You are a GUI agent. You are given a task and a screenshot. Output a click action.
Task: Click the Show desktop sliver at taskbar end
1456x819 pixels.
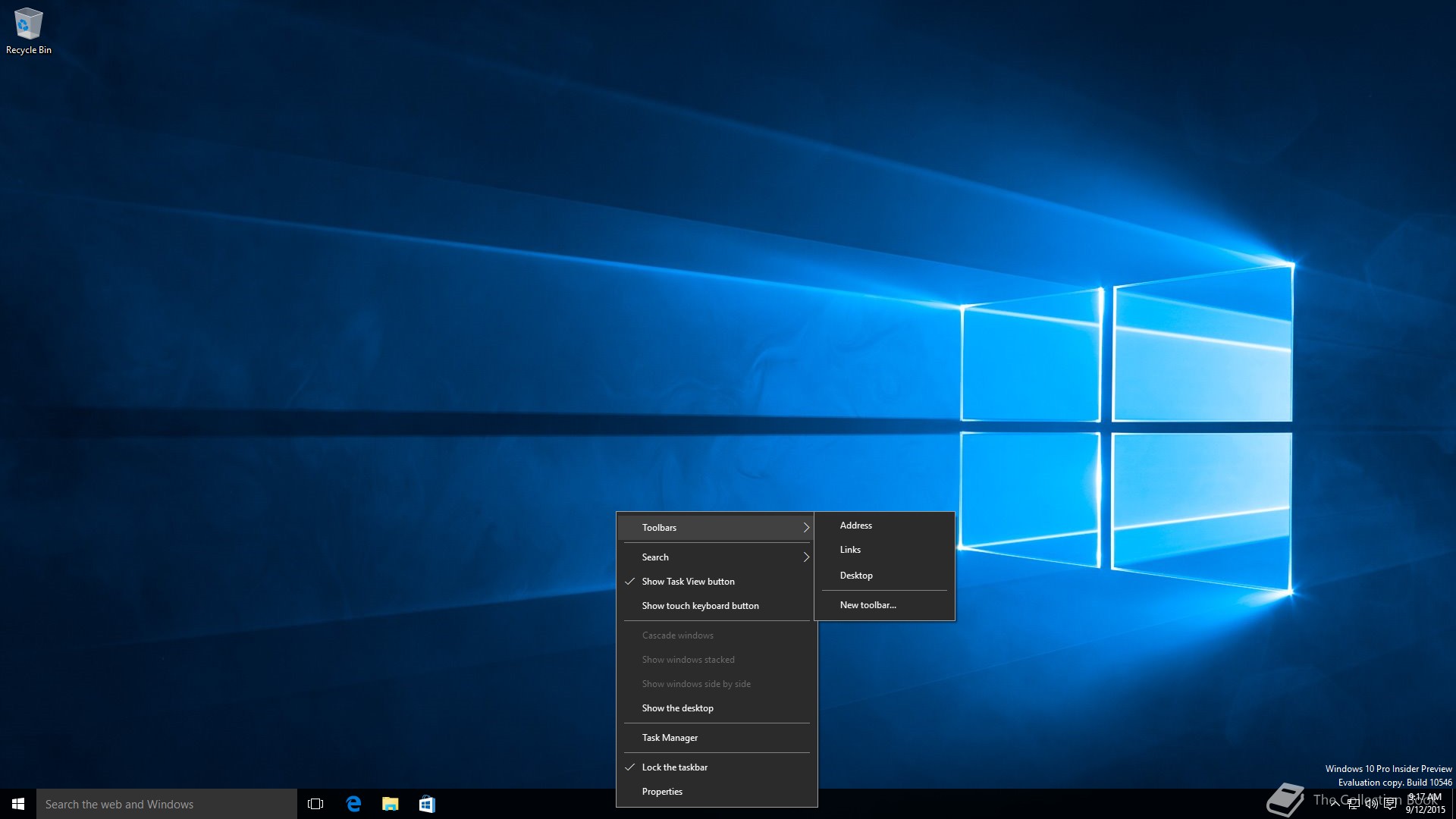(1454, 804)
